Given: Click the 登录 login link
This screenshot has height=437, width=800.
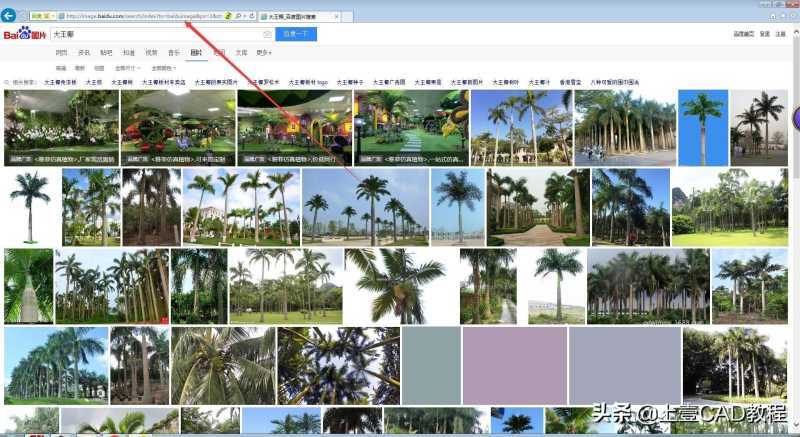Looking at the screenshot, I should pos(764,34).
